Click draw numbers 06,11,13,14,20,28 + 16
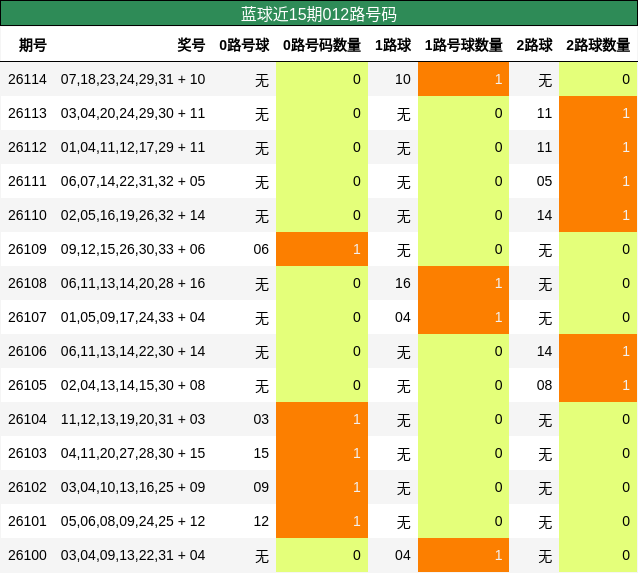The height and width of the screenshot is (573, 638). point(133,283)
